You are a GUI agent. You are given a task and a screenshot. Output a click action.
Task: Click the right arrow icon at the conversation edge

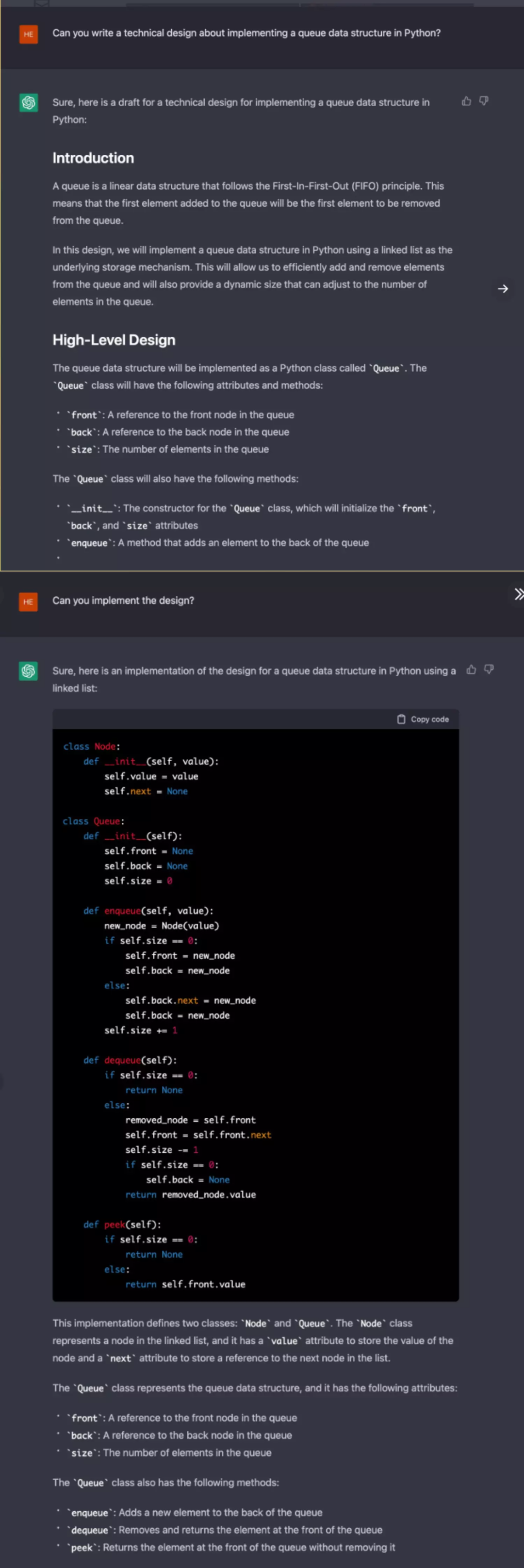[503, 289]
